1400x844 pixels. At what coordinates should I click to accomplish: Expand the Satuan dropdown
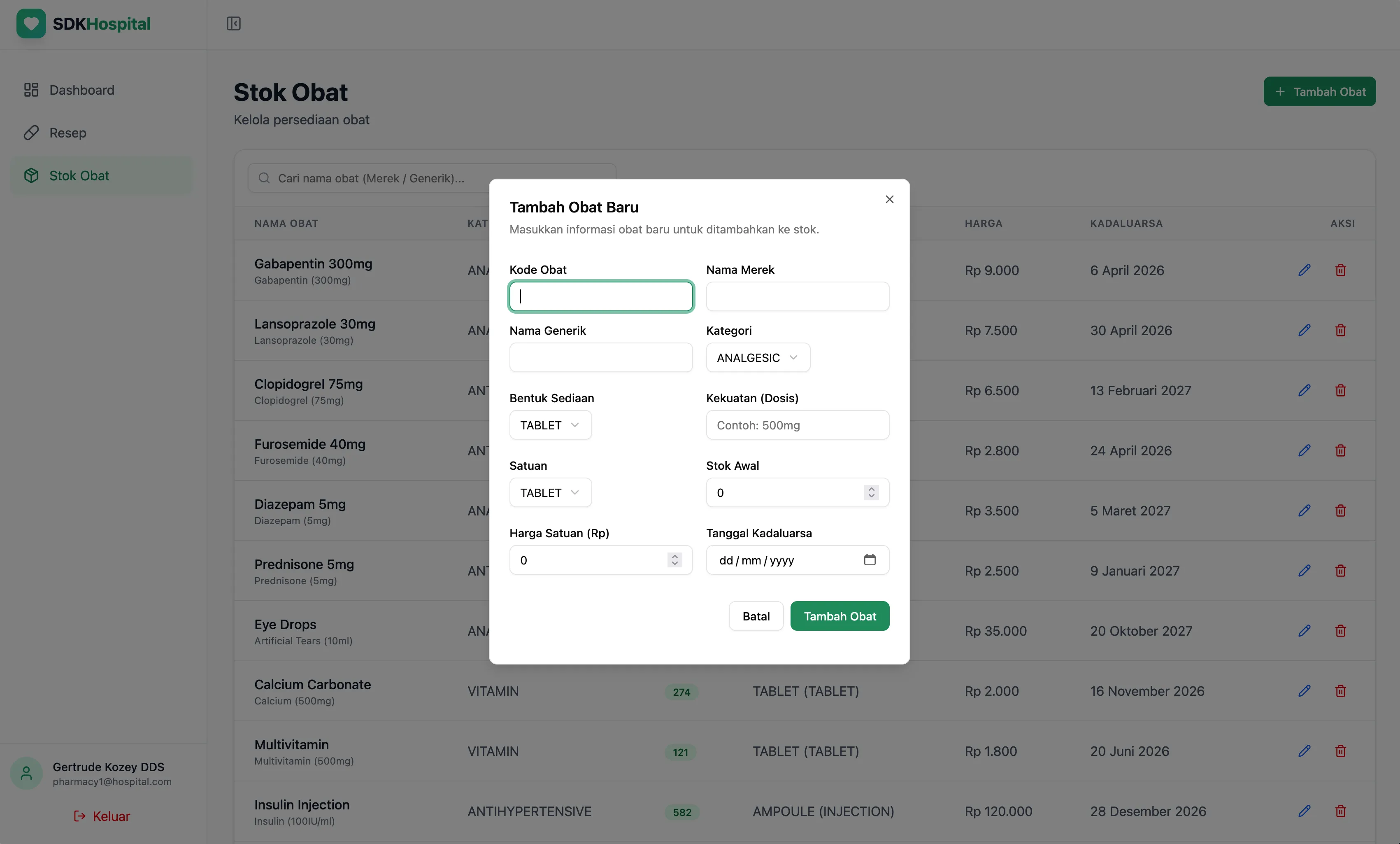[x=549, y=492]
